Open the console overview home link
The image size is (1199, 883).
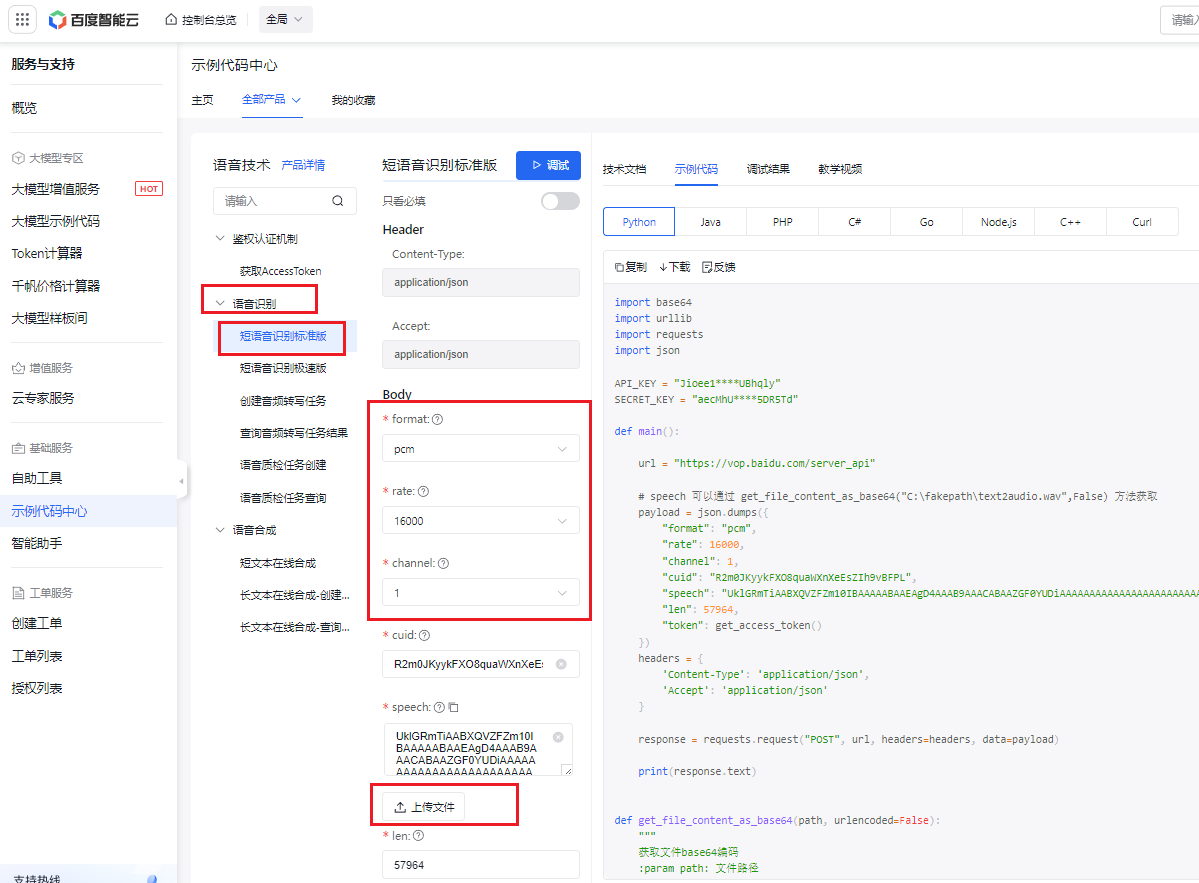pos(201,20)
